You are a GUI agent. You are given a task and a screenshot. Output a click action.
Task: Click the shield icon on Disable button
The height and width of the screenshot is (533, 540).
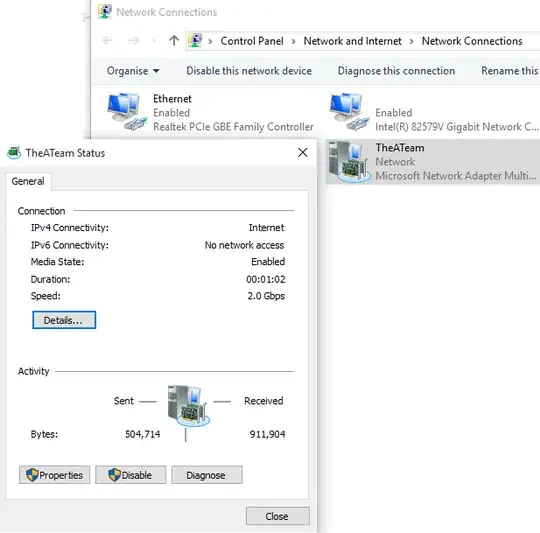[x=114, y=475]
